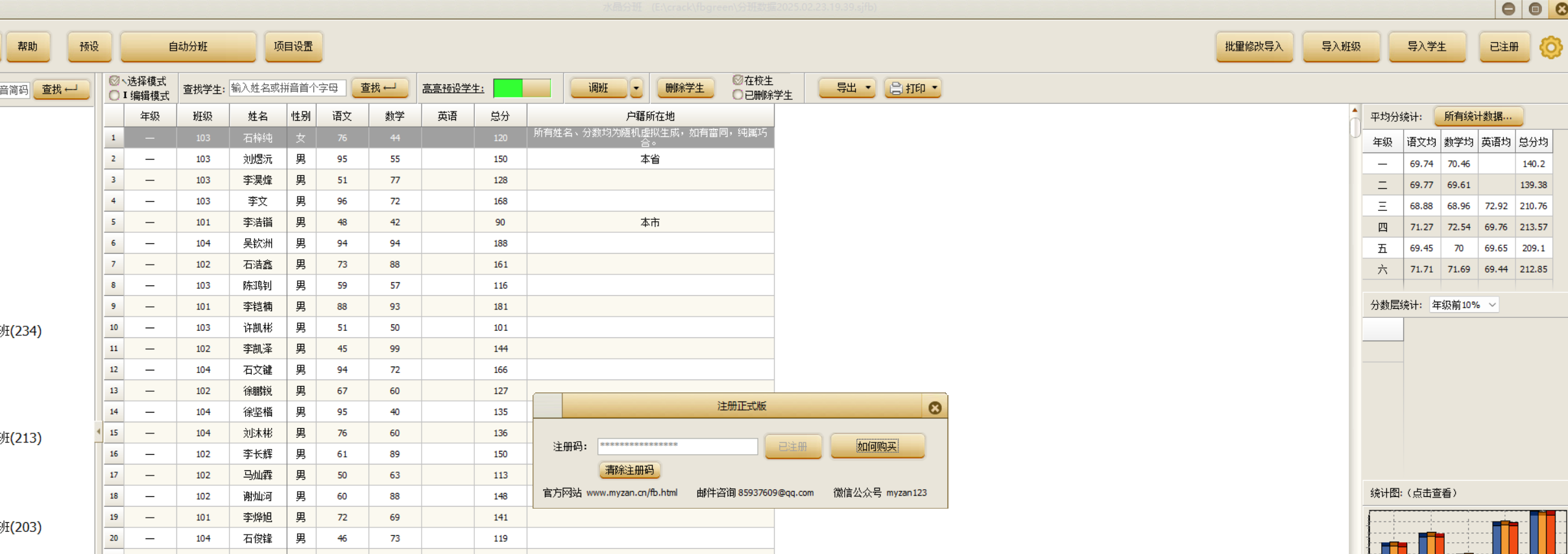1568x554 pixels.
Task: Click the 班(213) item in left panel
Action: [21, 438]
